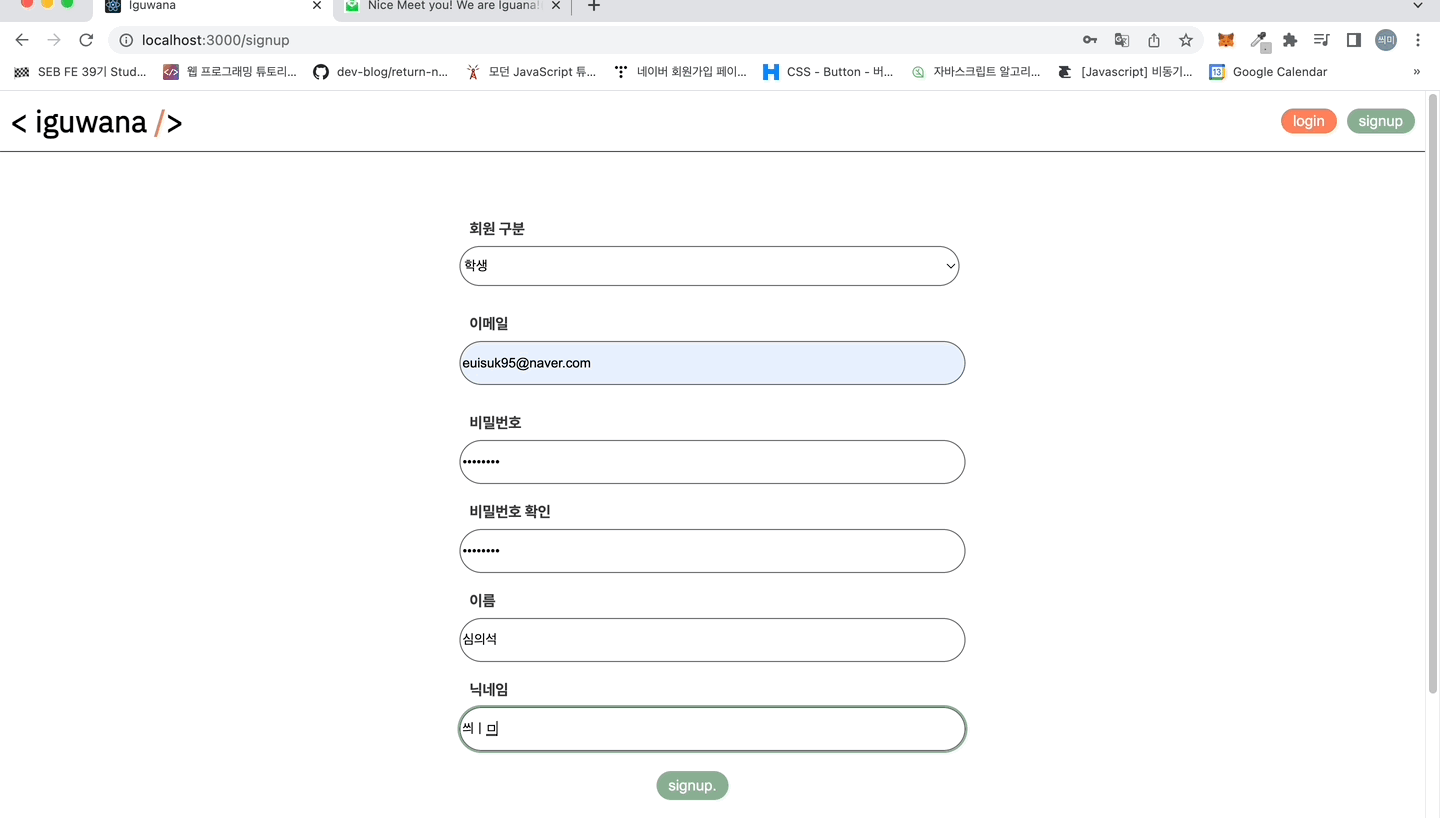Open the eyedropper color picker extension
Viewport: 1440px width, 818px height.
pos(1259,40)
